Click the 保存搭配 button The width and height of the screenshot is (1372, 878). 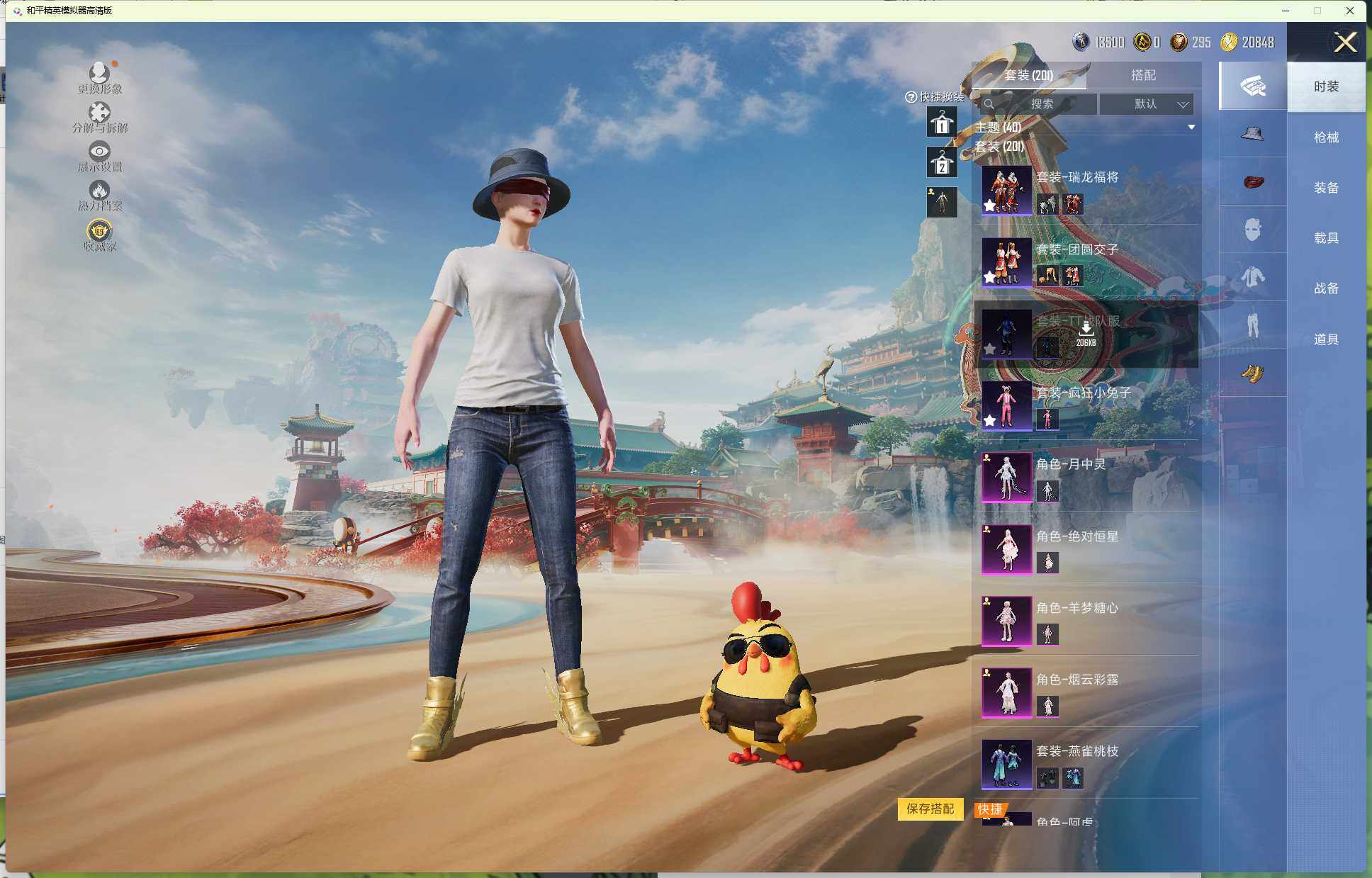(x=930, y=809)
